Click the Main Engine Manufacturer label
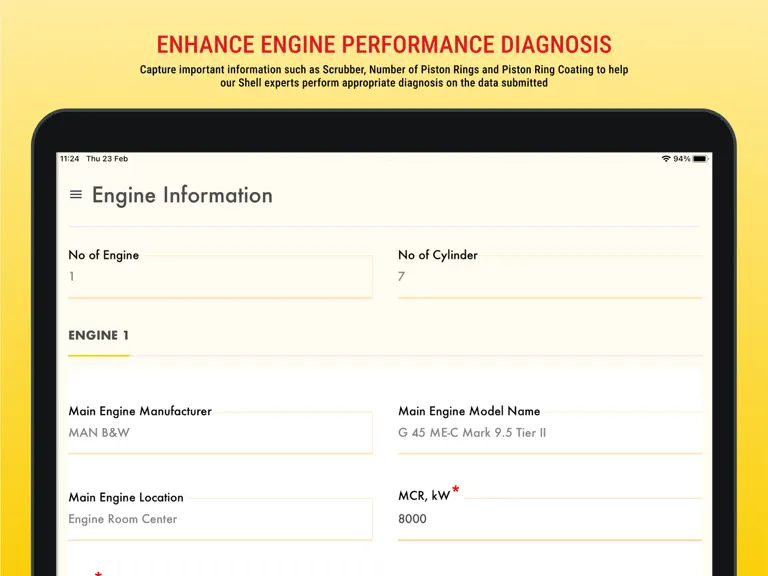 pos(140,411)
